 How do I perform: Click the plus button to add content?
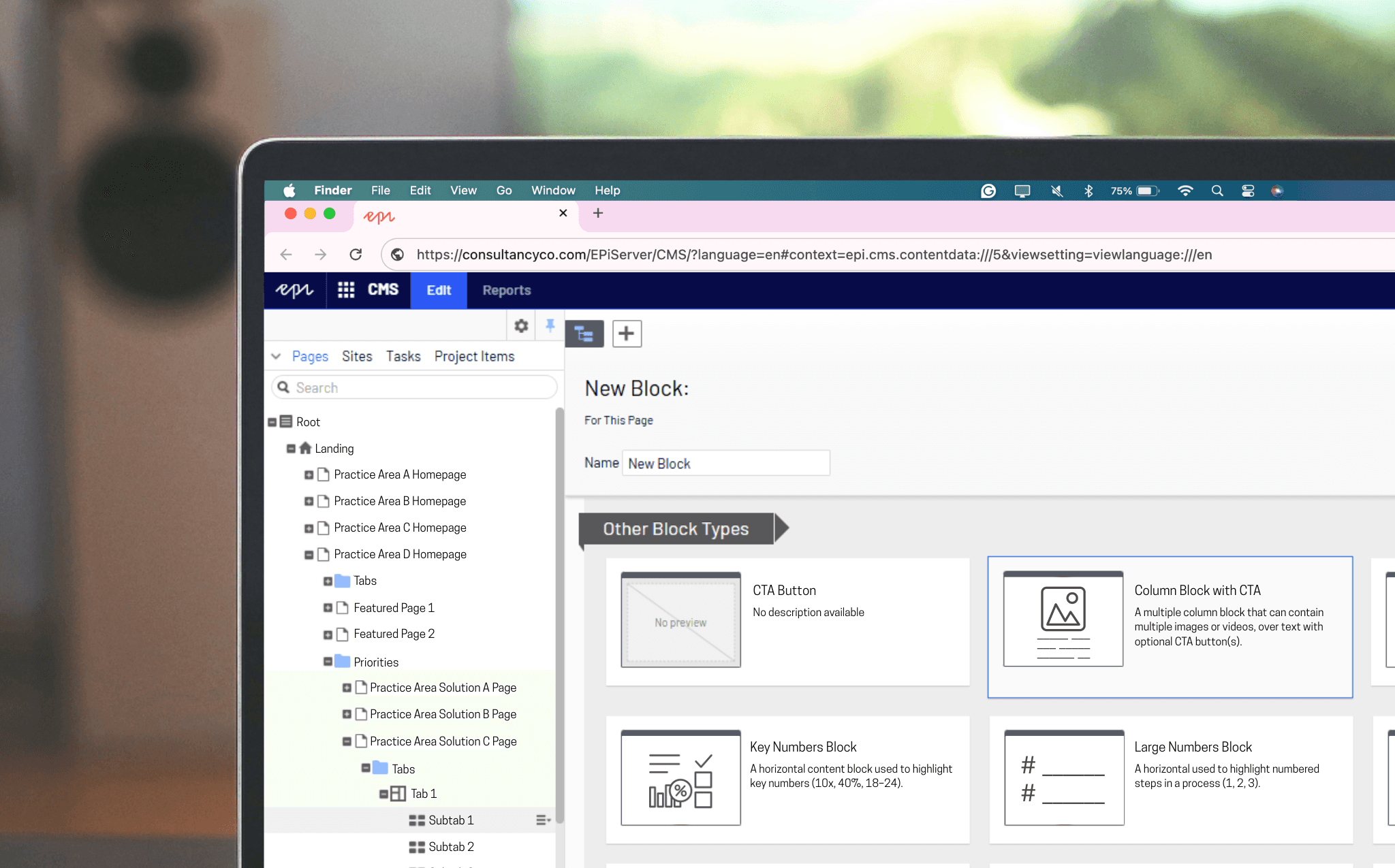coord(627,334)
